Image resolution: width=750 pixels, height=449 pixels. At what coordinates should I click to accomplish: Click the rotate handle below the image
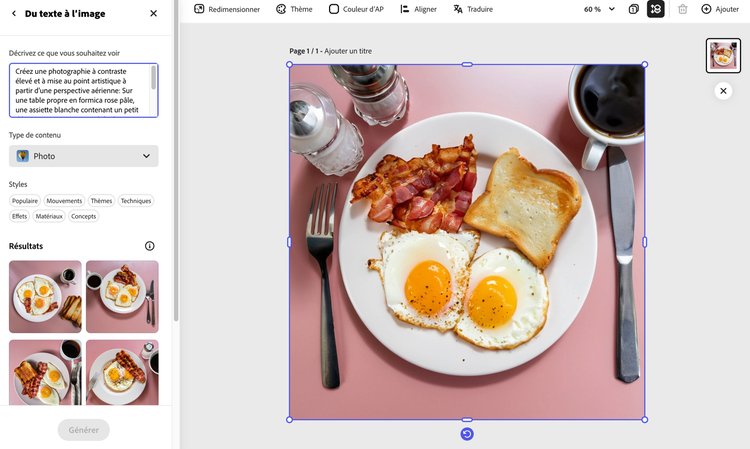point(467,434)
